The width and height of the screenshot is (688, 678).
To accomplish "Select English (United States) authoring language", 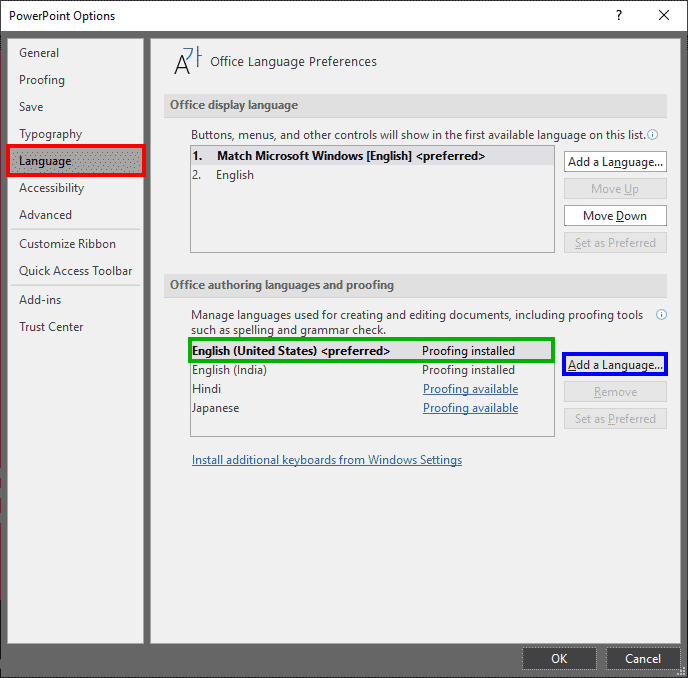I will (372, 351).
